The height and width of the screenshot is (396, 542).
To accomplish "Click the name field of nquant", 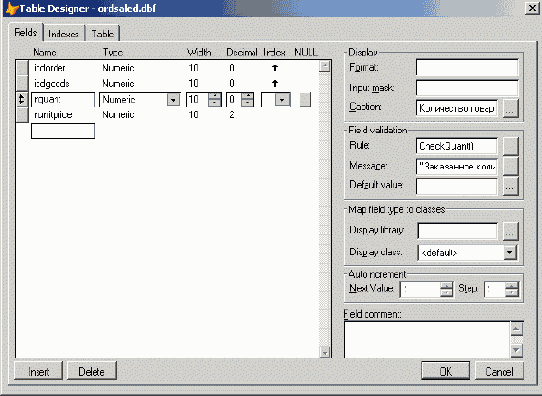I will [x=63, y=100].
